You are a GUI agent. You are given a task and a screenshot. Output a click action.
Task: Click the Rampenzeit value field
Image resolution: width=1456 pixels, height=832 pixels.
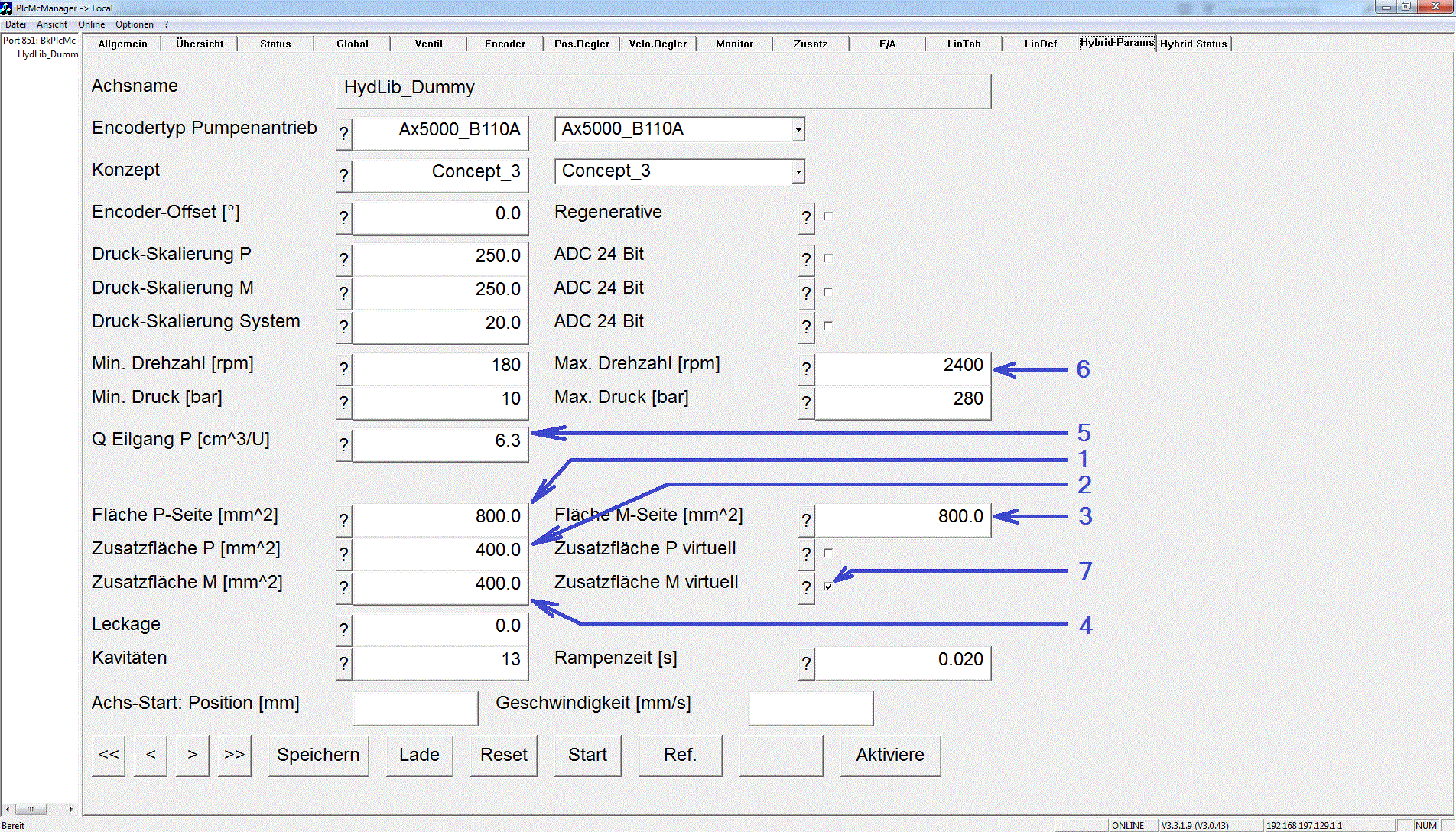click(x=903, y=664)
